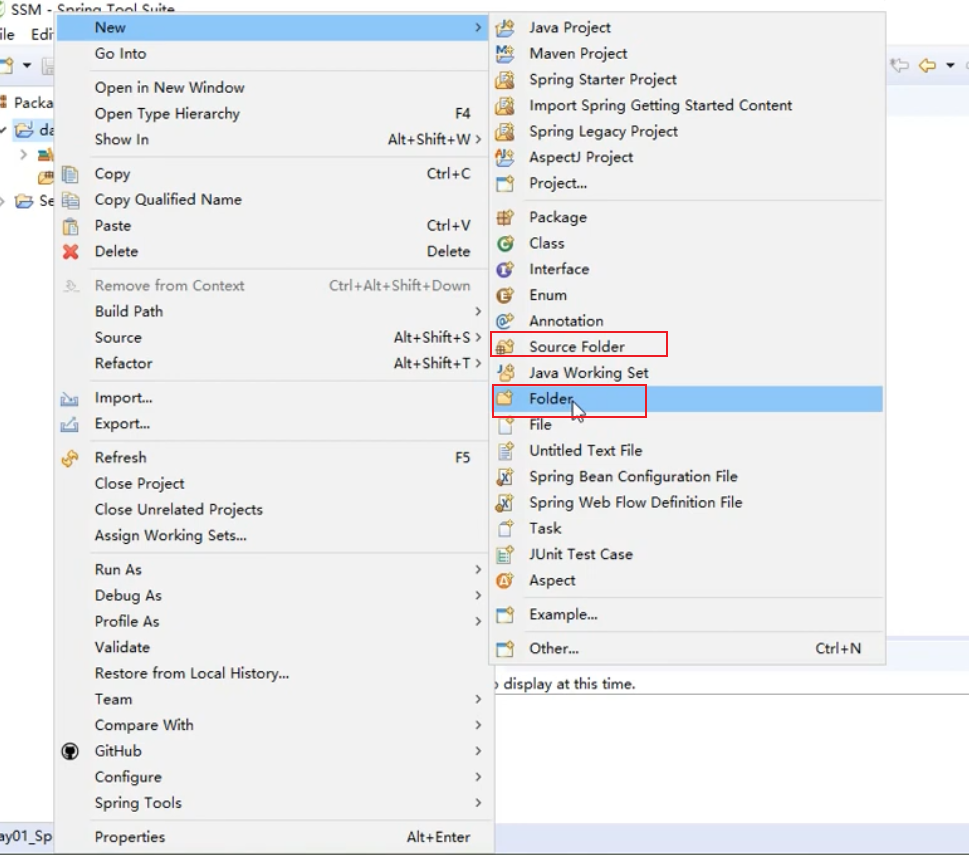Click the Untitled Text File icon

point(505,451)
